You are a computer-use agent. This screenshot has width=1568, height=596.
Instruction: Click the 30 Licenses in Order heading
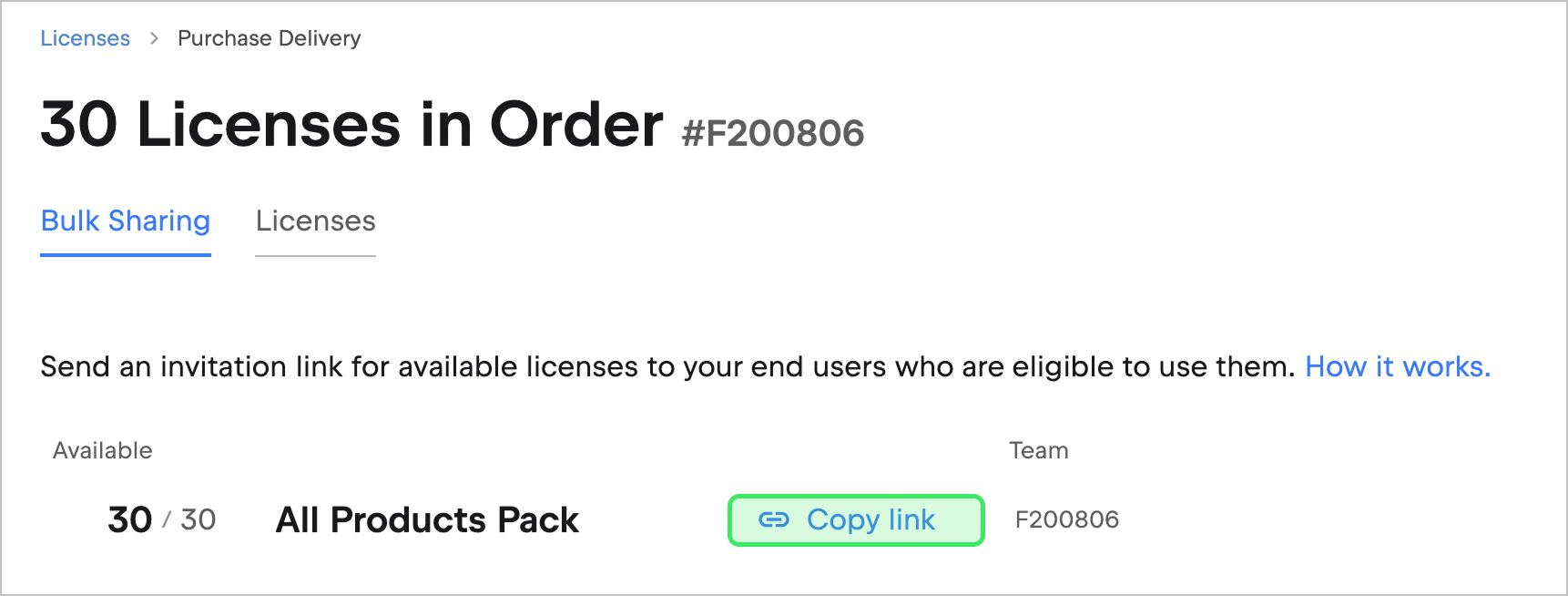(351, 125)
